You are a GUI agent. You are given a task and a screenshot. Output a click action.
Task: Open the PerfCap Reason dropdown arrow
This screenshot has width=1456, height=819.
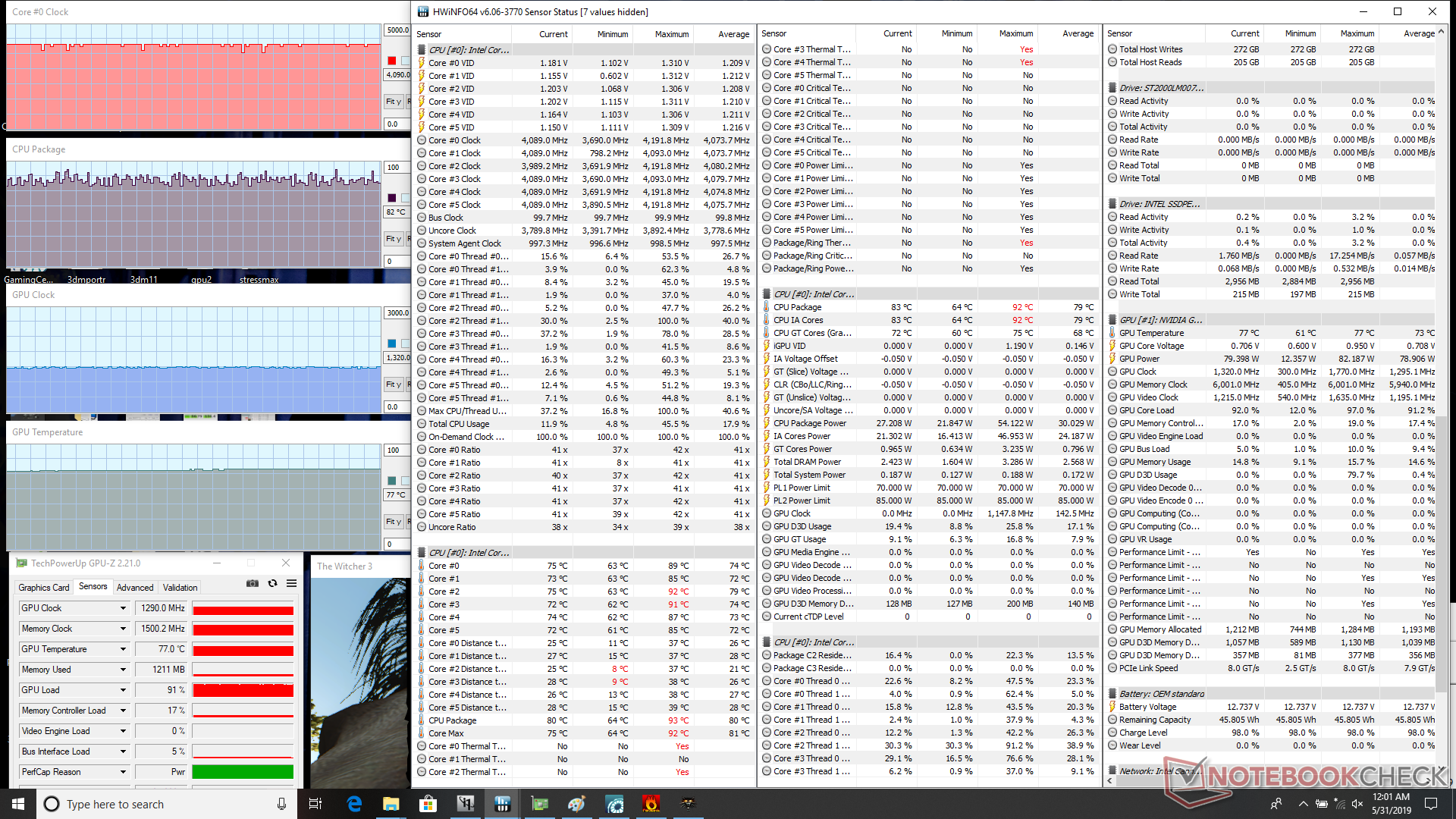[123, 772]
